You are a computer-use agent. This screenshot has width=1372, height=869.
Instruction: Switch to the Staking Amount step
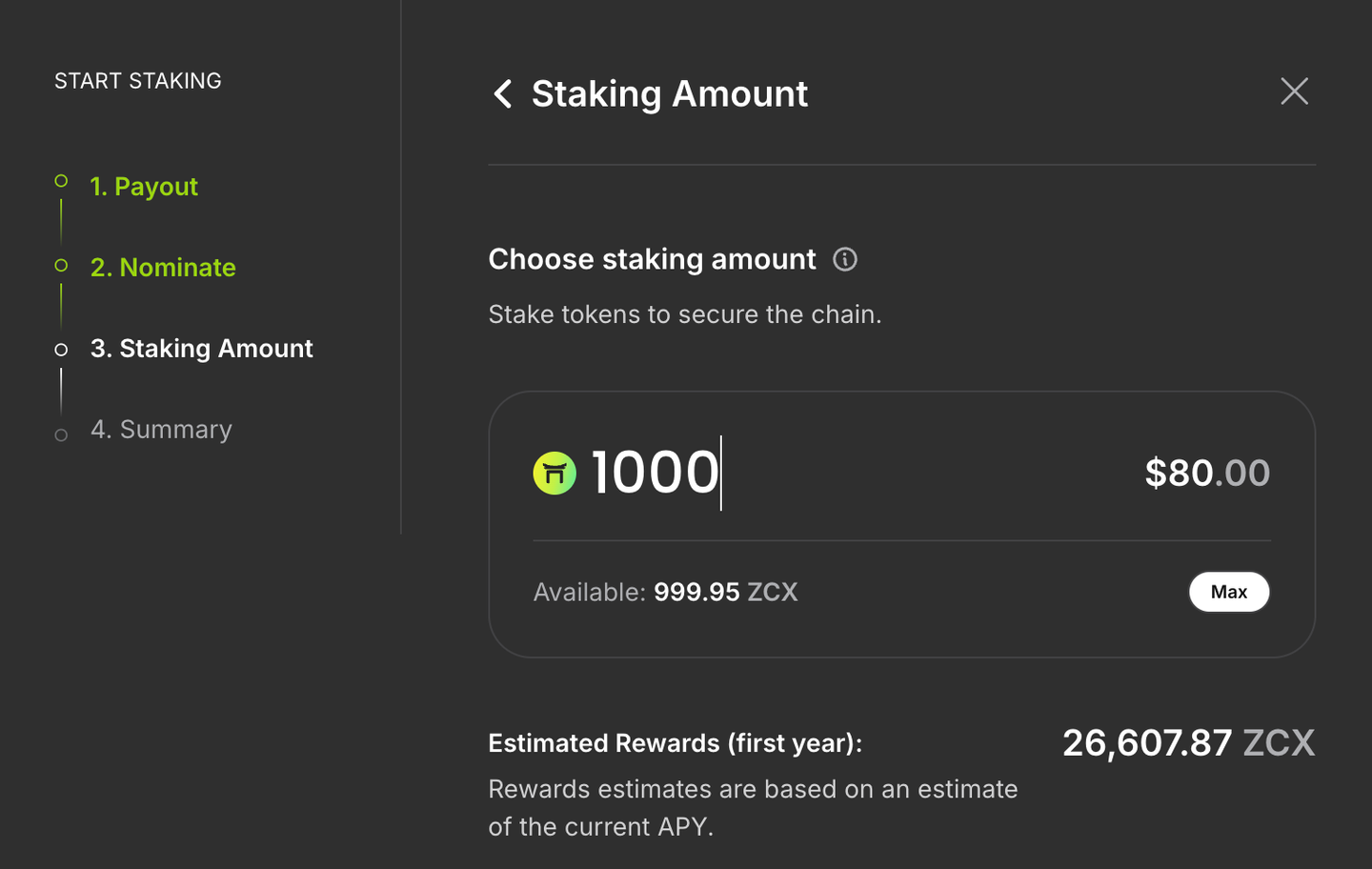pos(202,348)
